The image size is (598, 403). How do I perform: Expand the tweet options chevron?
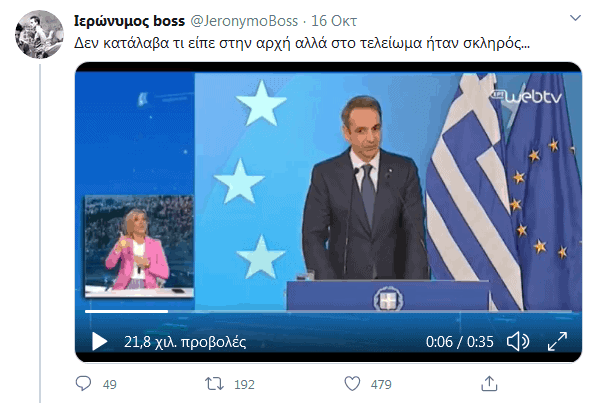point(575,18)
